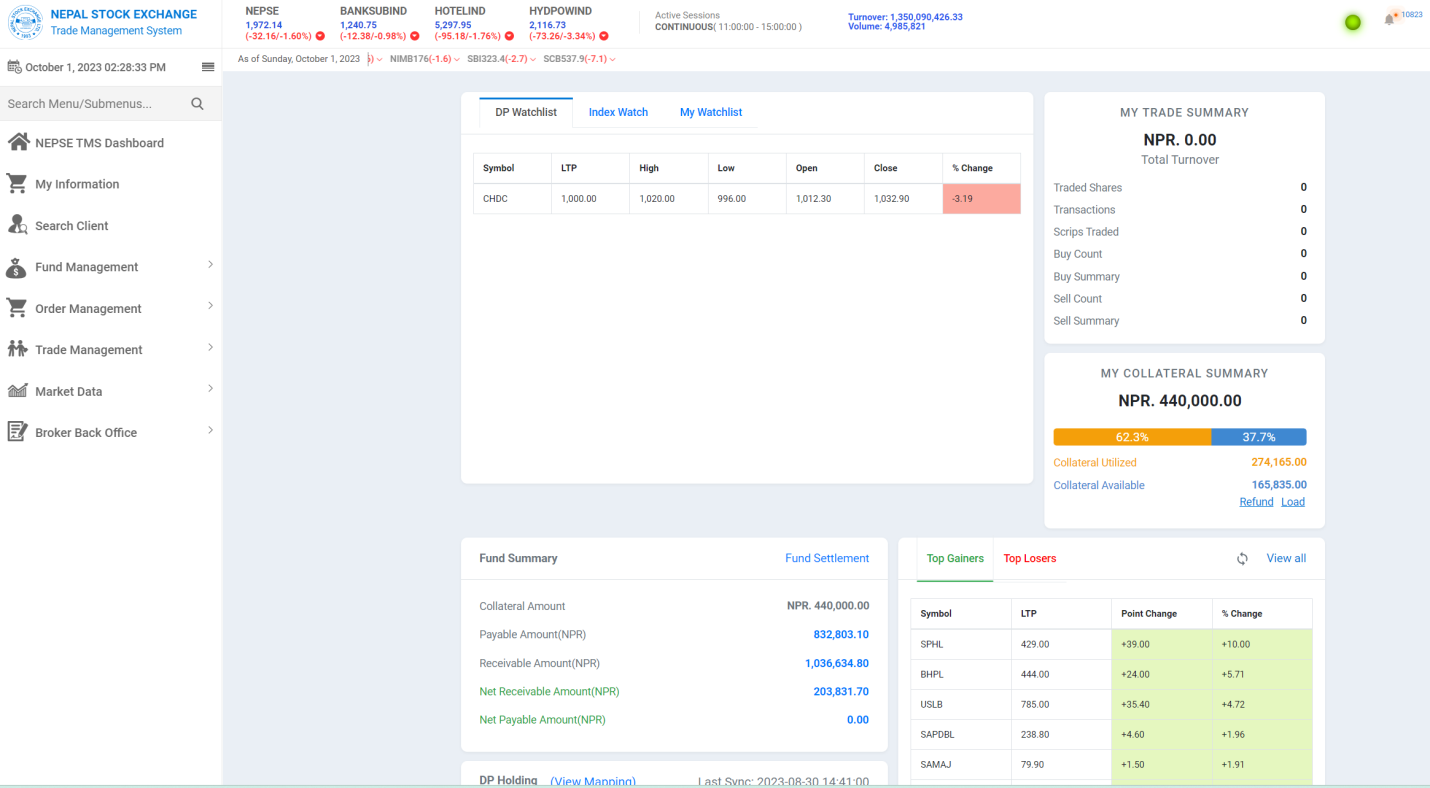Select the Top Gainers tab

(x=955, y=558)
